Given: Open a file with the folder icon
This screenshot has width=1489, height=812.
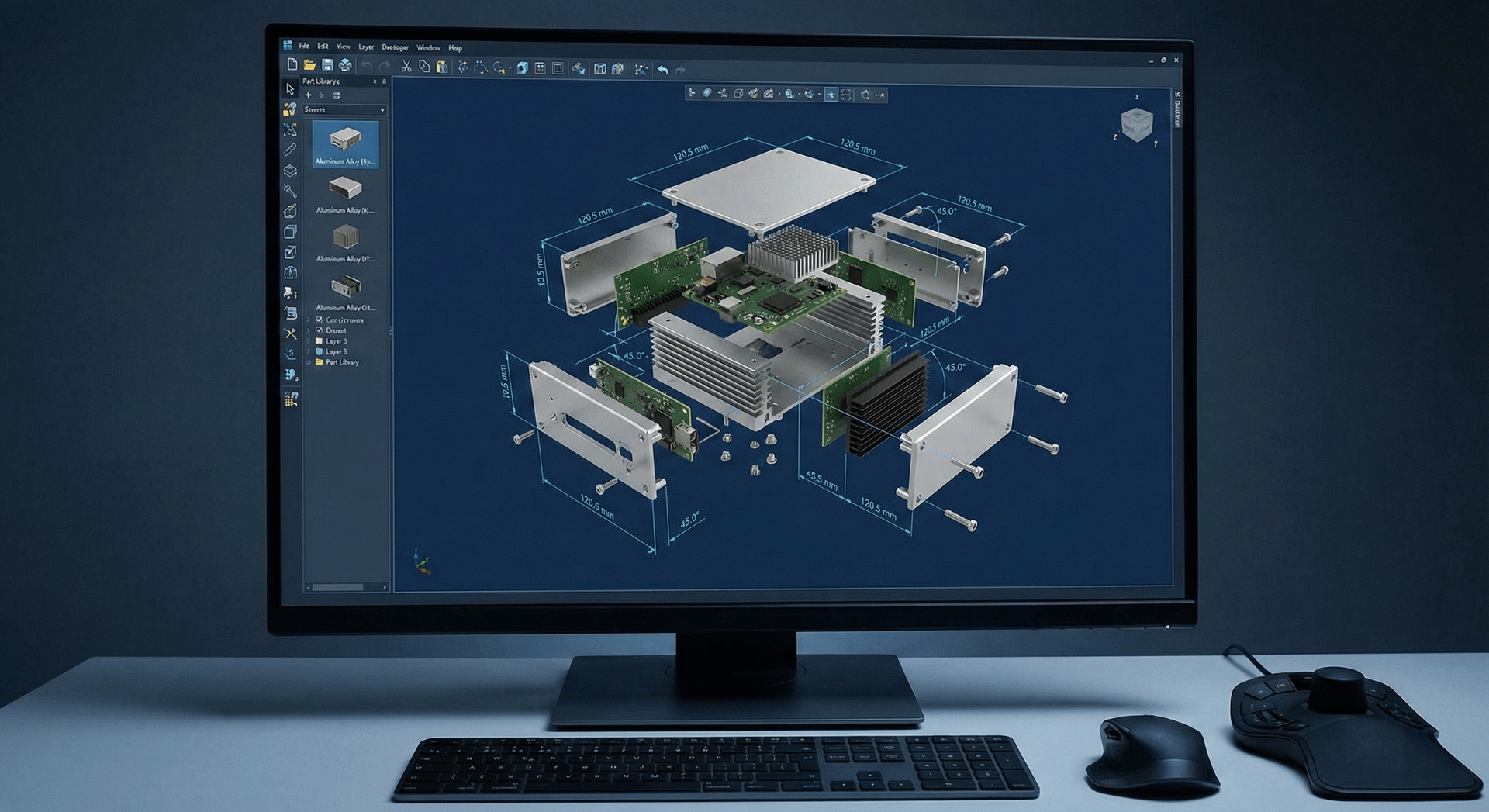Looking at the screenshot, I should pyautogui.click(x=310, y=65).
